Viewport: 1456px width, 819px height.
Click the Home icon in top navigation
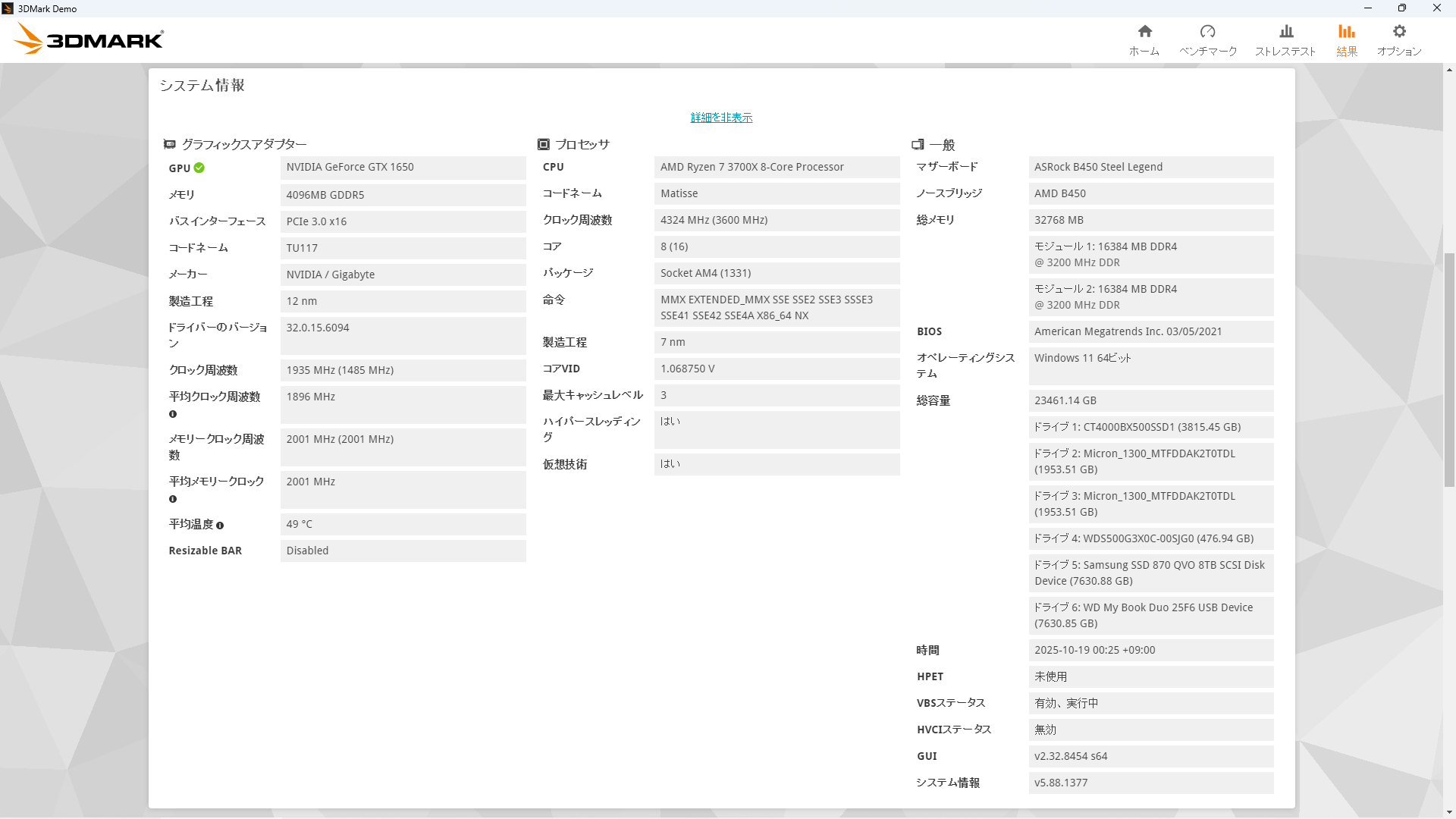tap(1144, 31)
